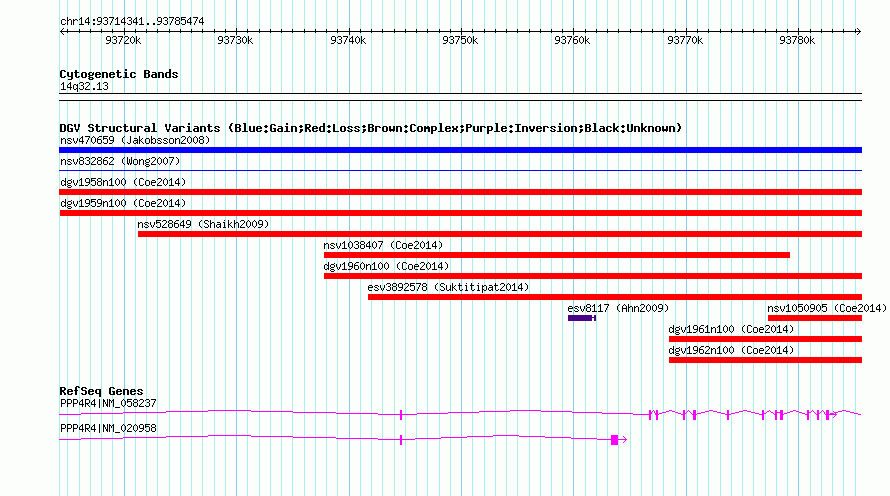Click the esv3892578 (Suktitipat2014) label

click(448, 287)
